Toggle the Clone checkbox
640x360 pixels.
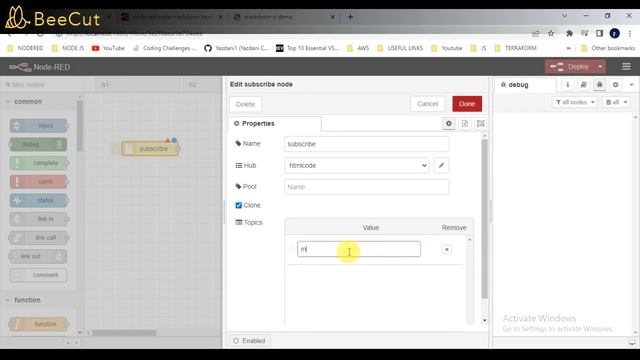pyautogui.click(x=238, y=205)
